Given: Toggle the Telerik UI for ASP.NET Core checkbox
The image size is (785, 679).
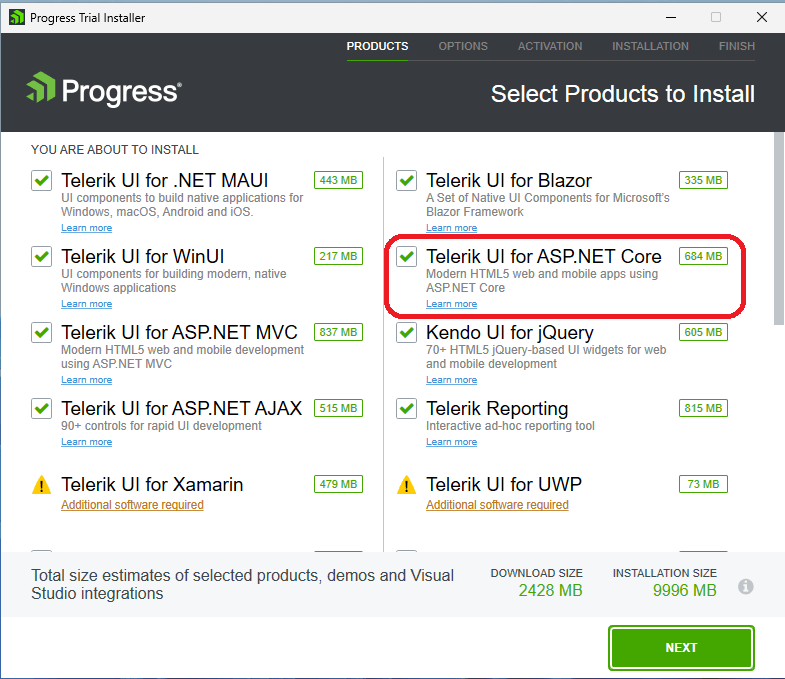Looking at the screenshot, I should (407, 256).
